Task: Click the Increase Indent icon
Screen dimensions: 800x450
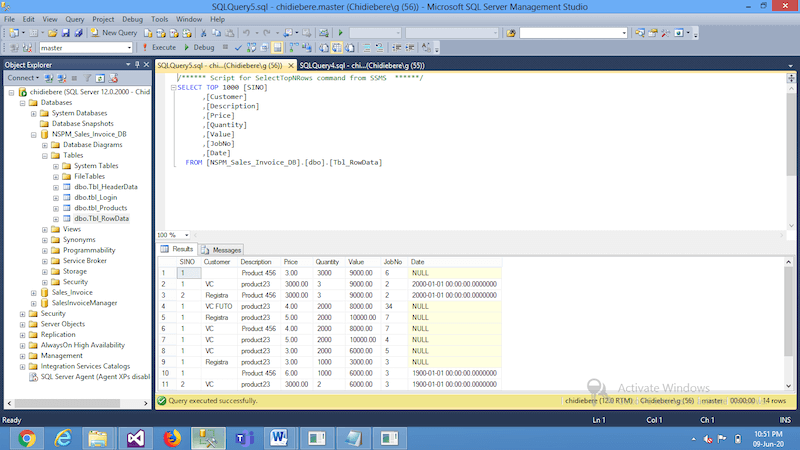Action: coord(410,47)
